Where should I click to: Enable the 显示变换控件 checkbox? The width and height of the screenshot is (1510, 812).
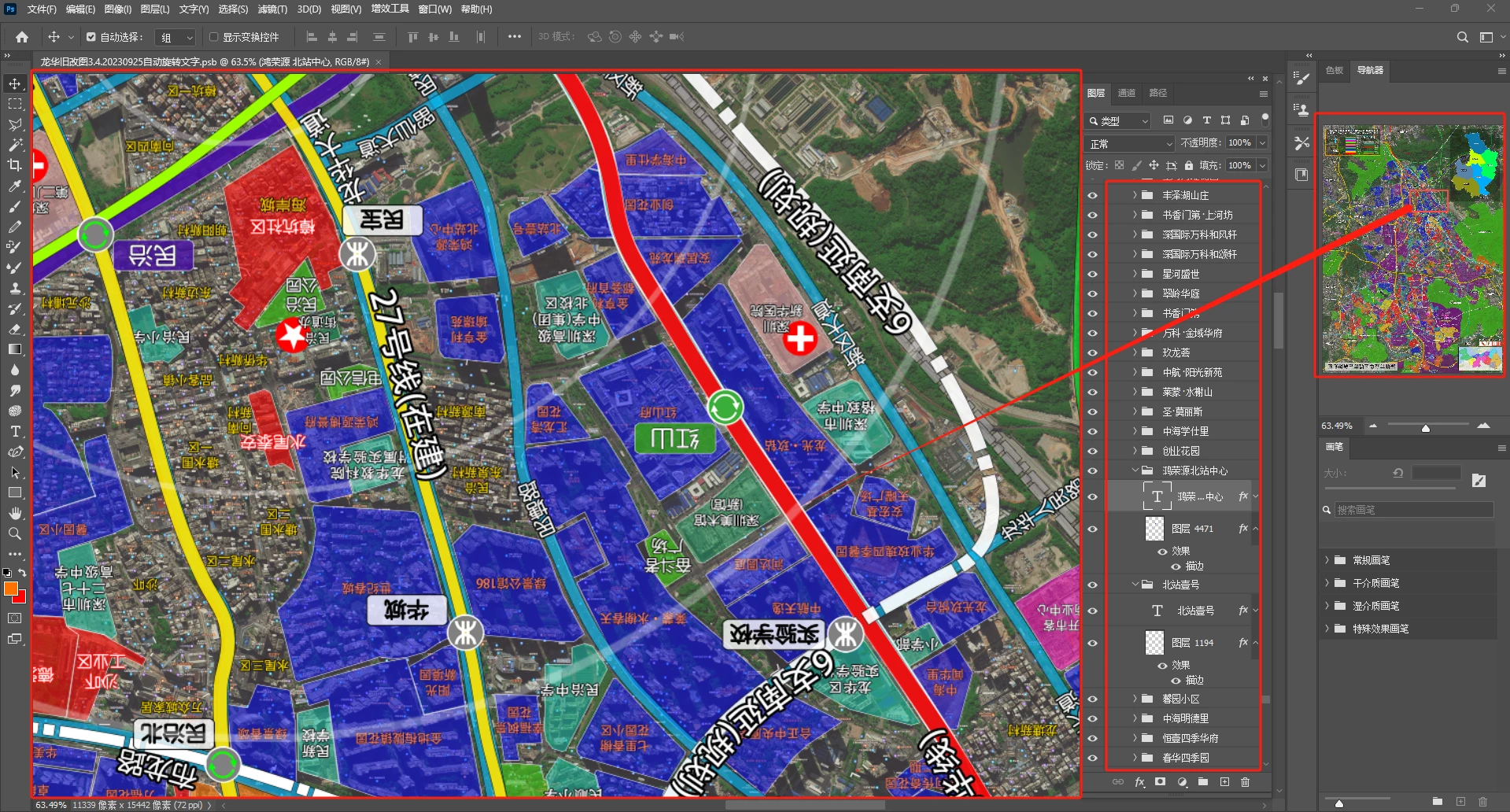213,37
